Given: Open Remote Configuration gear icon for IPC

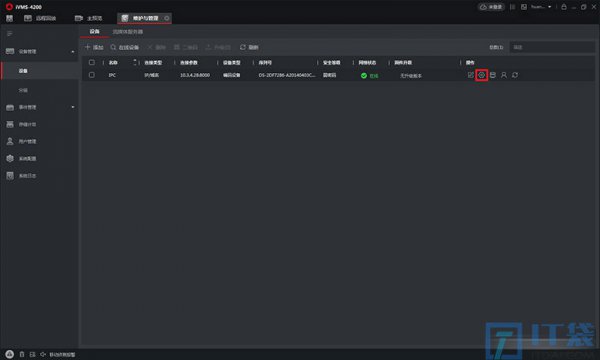Looking at the screenshot, I should 482,75.
